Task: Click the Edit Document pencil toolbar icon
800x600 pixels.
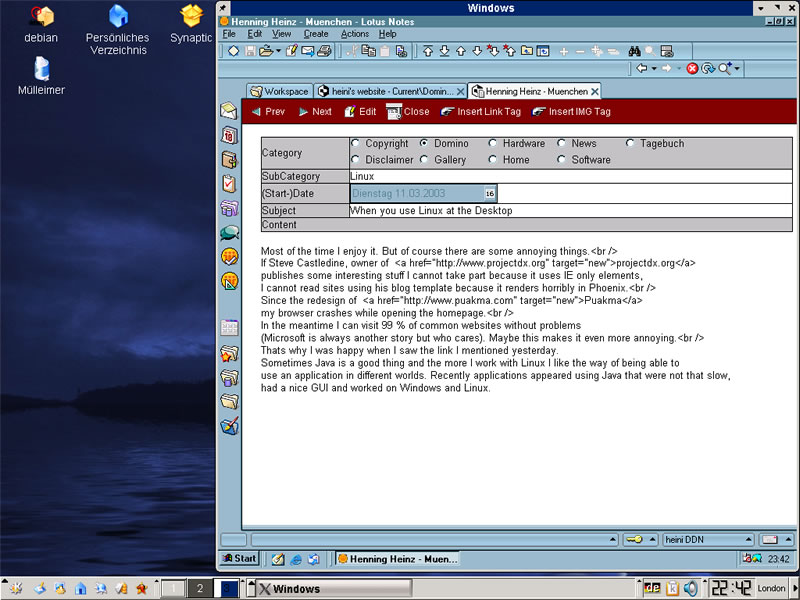Action: pos(291,51)
